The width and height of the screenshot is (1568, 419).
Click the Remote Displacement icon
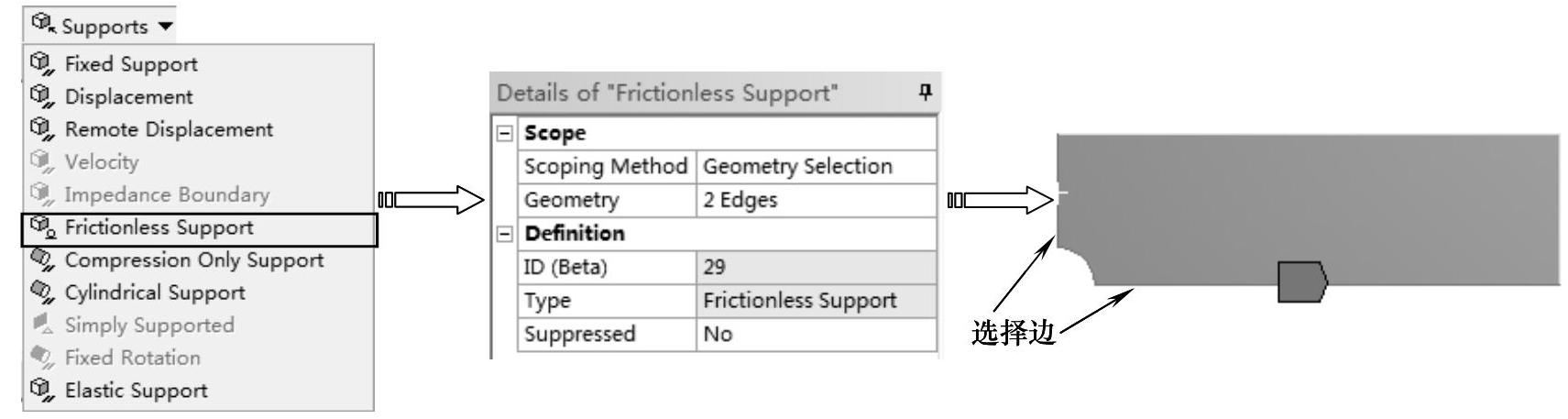tap(40, 129)
